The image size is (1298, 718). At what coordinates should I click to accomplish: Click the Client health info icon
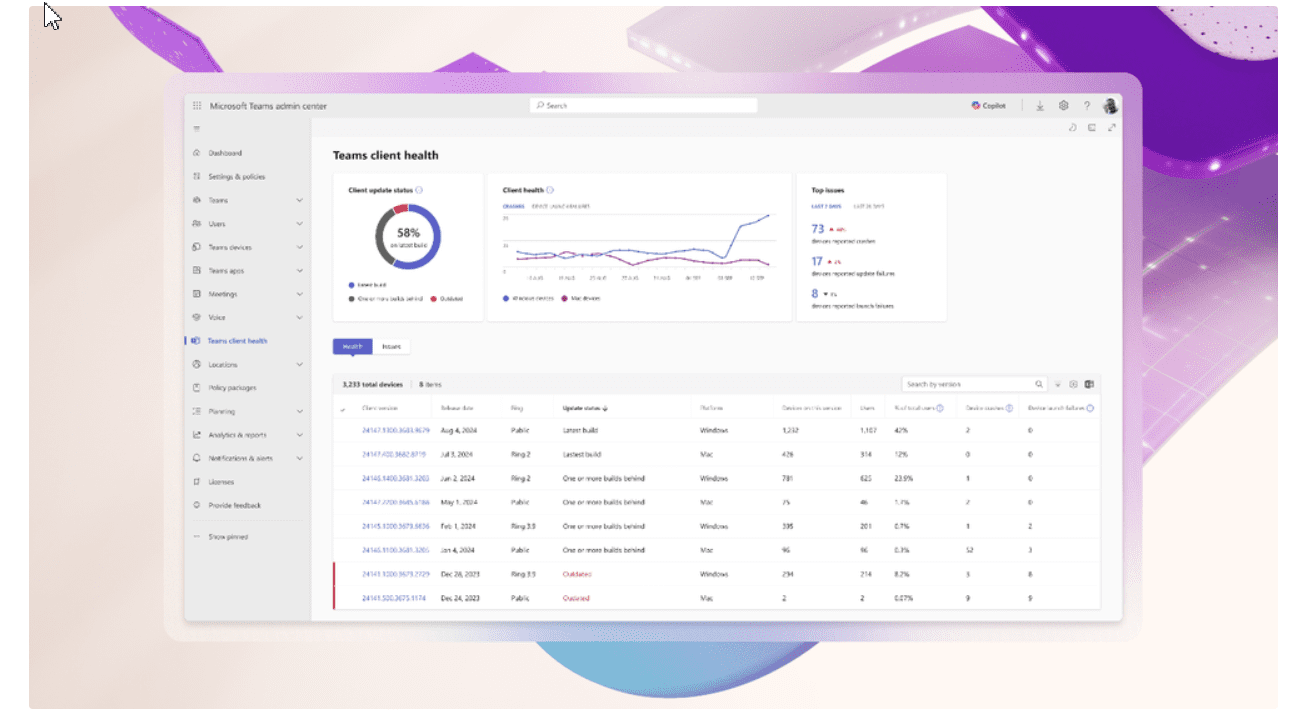pyautogui.click(x=550, y=190)
